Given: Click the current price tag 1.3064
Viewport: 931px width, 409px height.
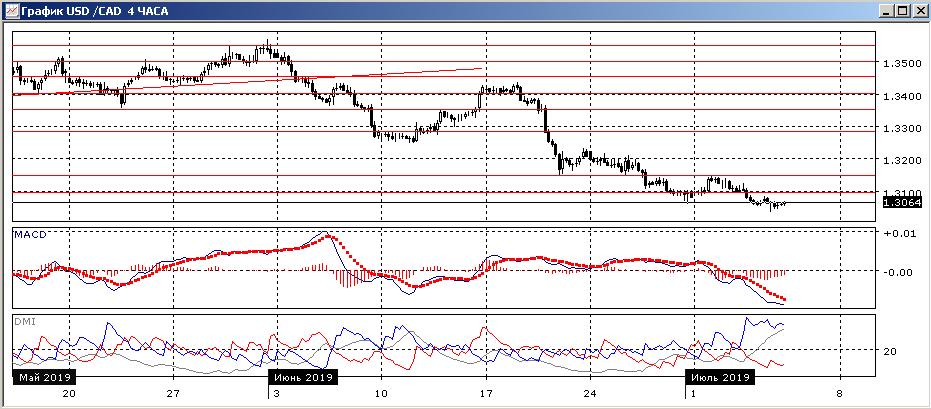Looking at the screenshot, I should (901, 202).
